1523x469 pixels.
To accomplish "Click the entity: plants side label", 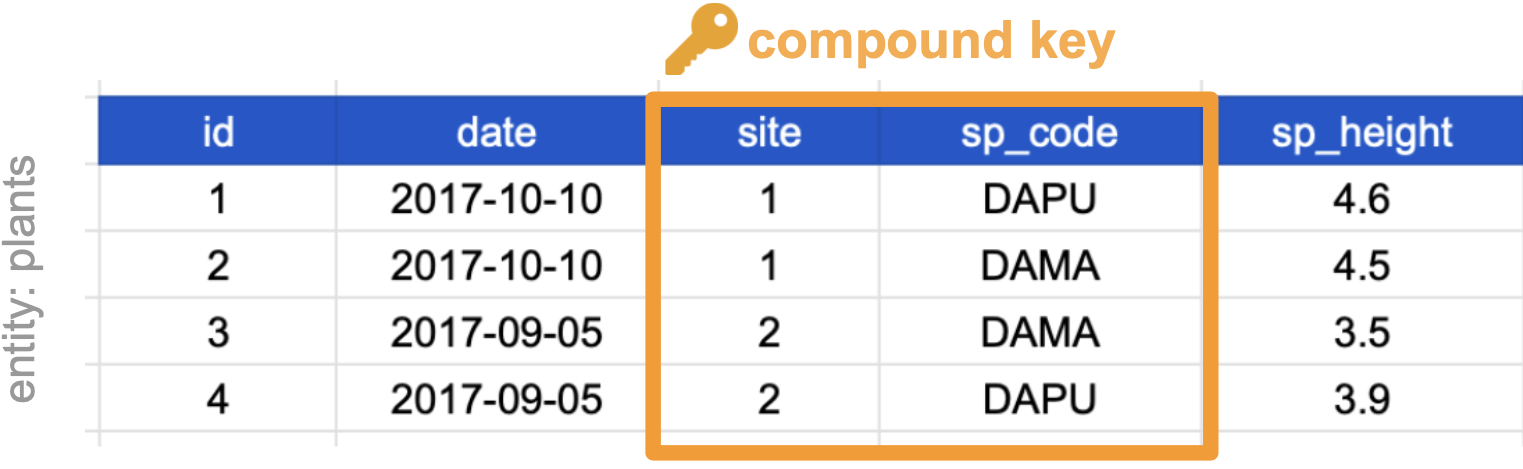I will tap(22, 278).
